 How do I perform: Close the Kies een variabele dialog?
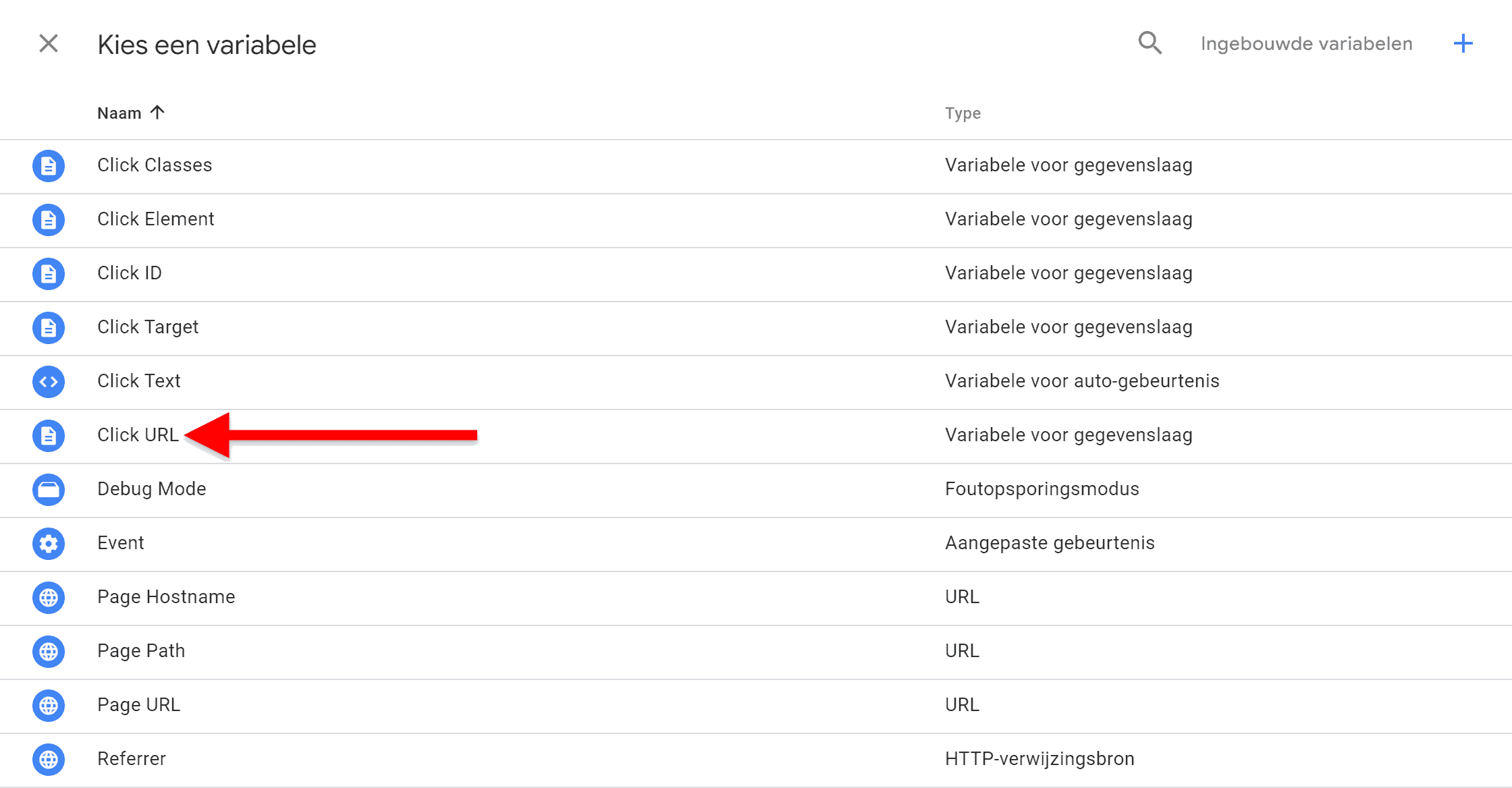48,43
